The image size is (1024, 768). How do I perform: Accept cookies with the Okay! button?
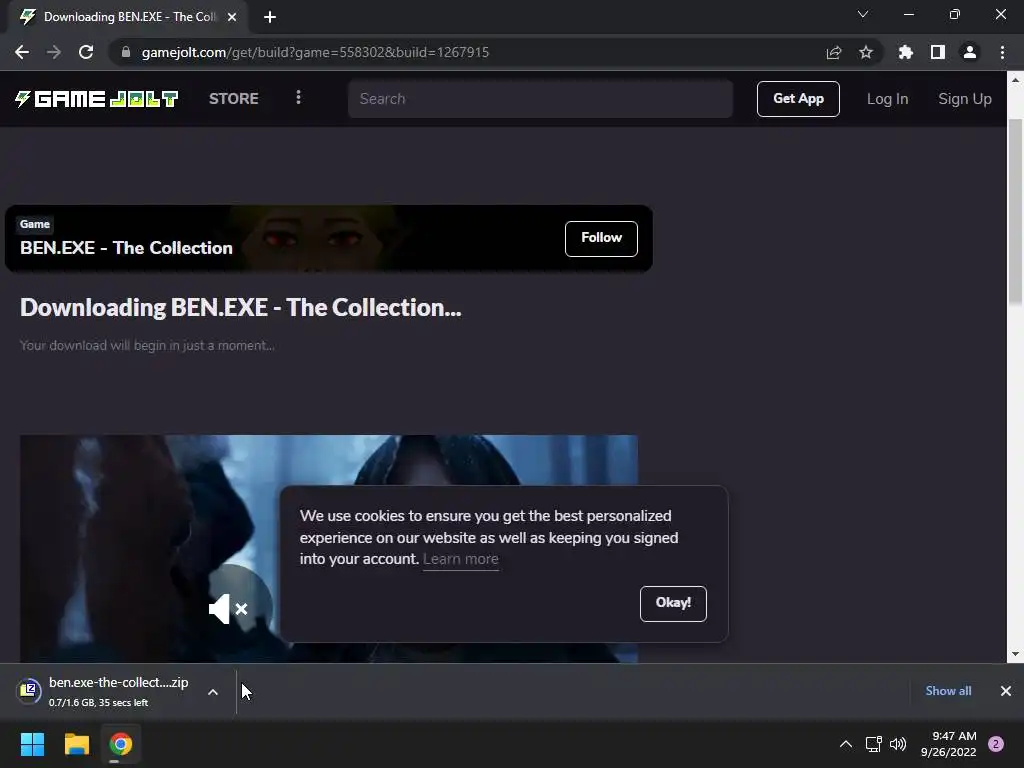(x=673, y=603)
